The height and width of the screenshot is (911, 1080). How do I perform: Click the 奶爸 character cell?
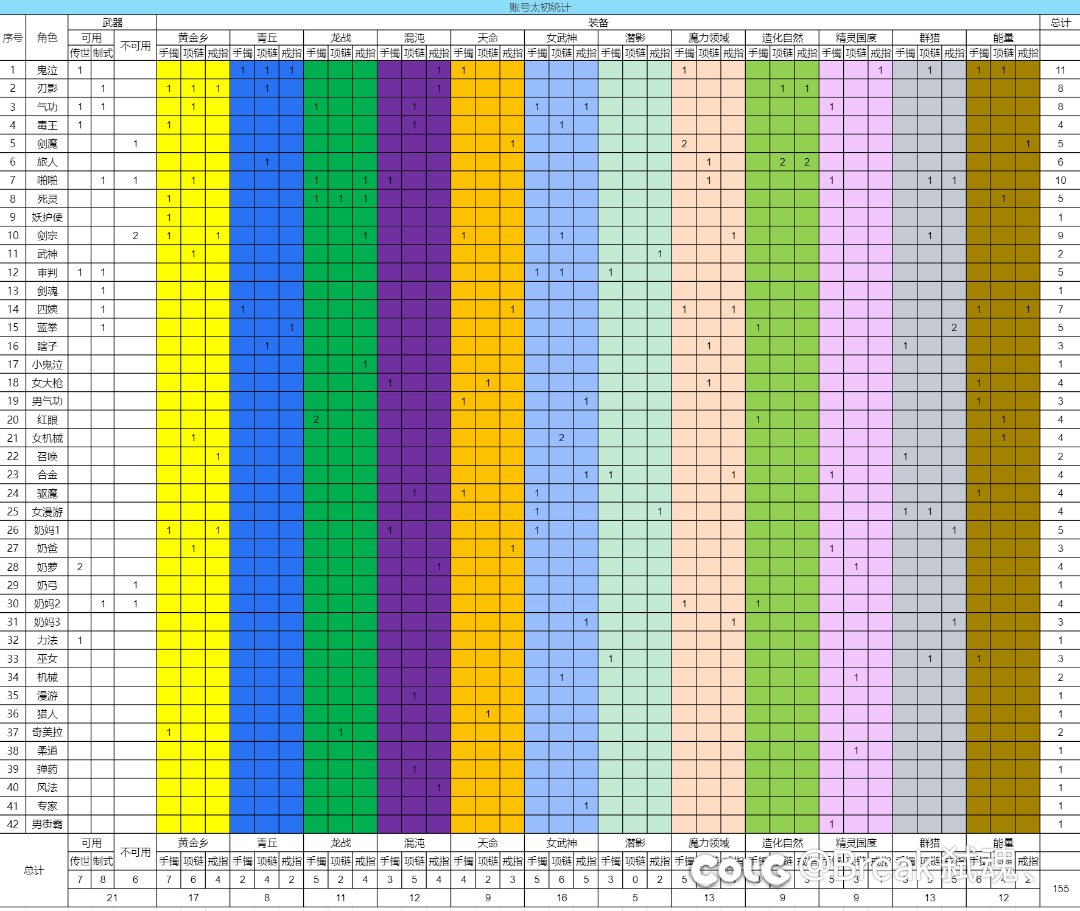click(x=47, y=548)
